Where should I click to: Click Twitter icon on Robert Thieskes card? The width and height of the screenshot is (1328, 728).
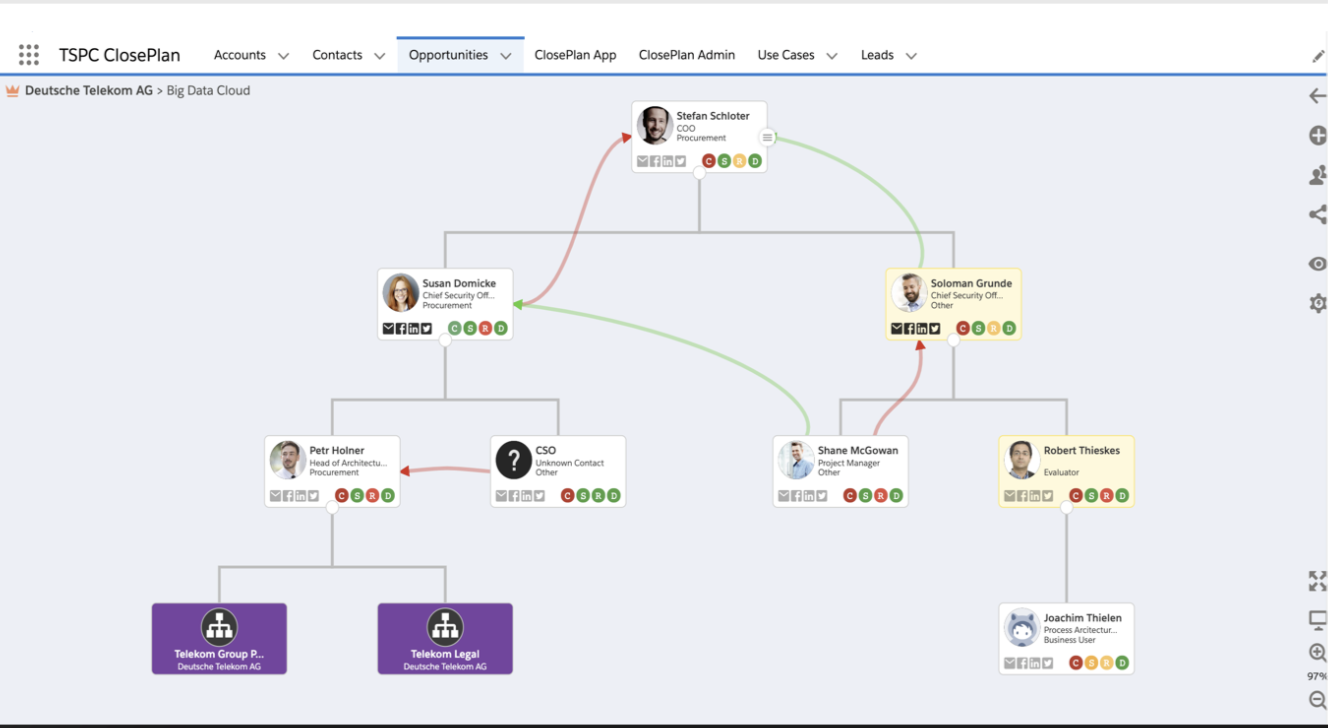pos(1047,496)
